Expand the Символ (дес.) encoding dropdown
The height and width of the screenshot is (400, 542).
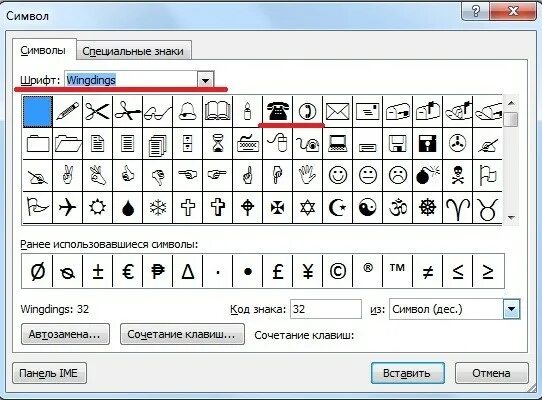coord(511,309)
